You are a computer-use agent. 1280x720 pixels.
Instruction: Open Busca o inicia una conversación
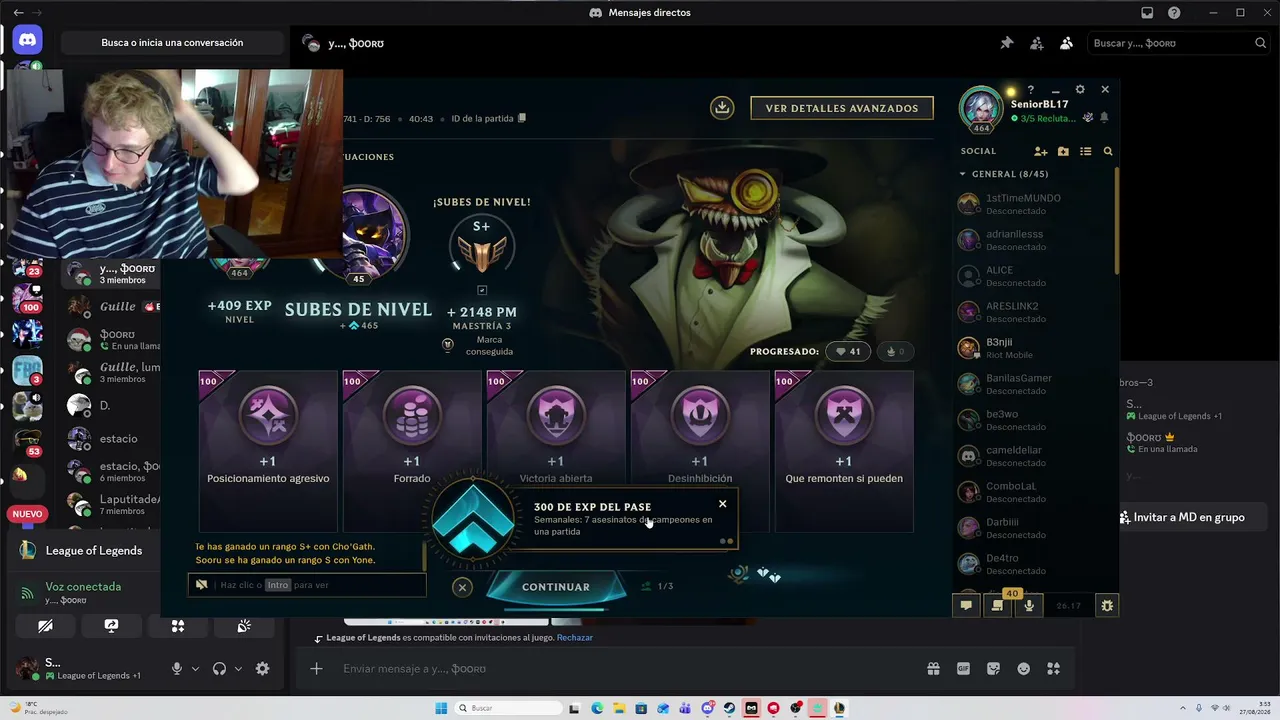click(x=172, y=43)
